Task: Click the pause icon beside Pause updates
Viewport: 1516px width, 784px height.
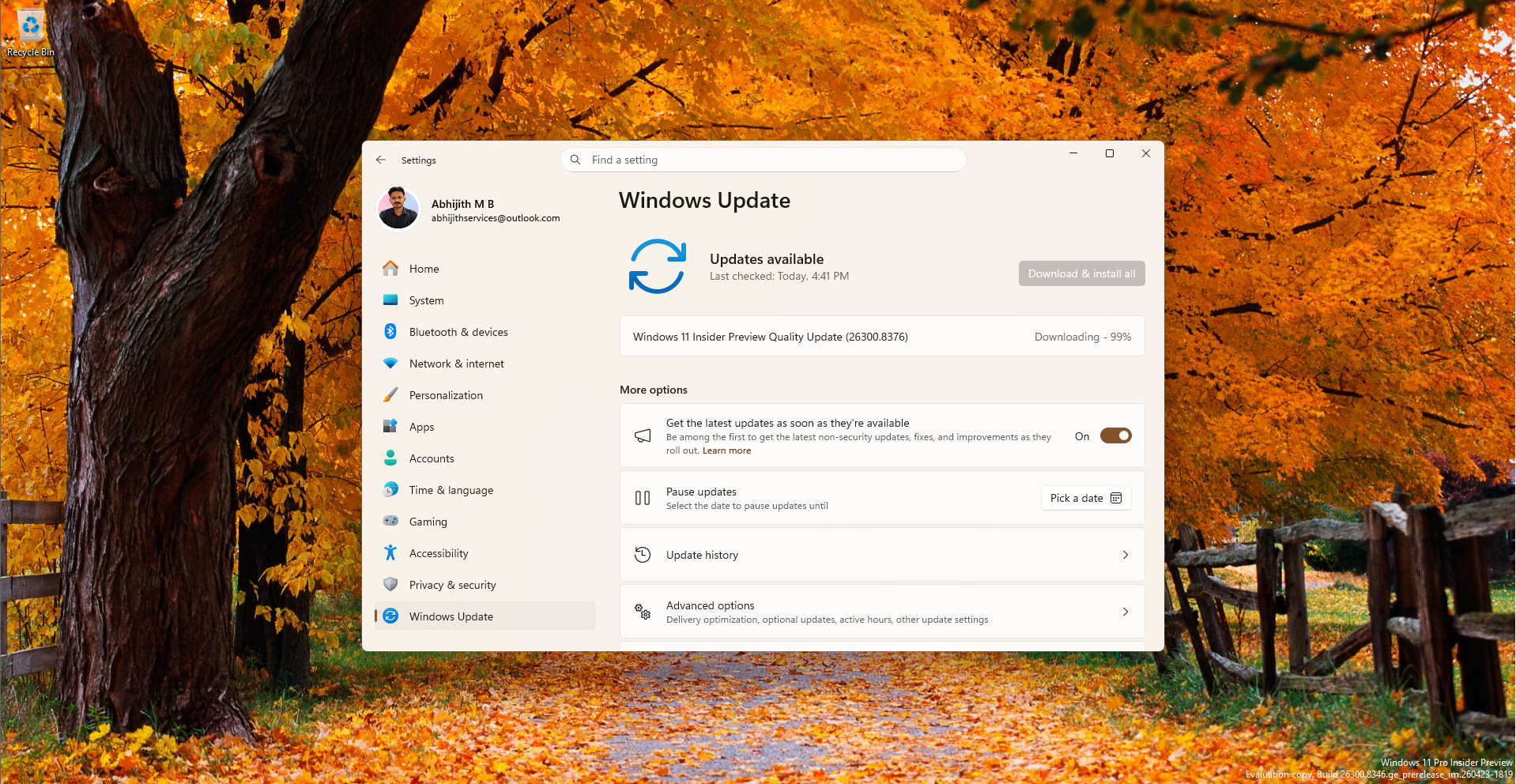Action: click(643, 498)
